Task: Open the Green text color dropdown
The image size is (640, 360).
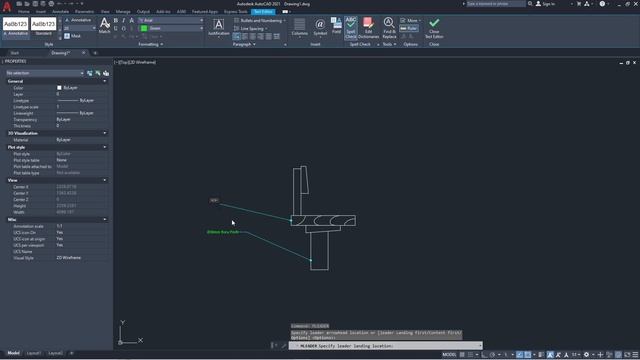Action: click(x=171, y=28)
